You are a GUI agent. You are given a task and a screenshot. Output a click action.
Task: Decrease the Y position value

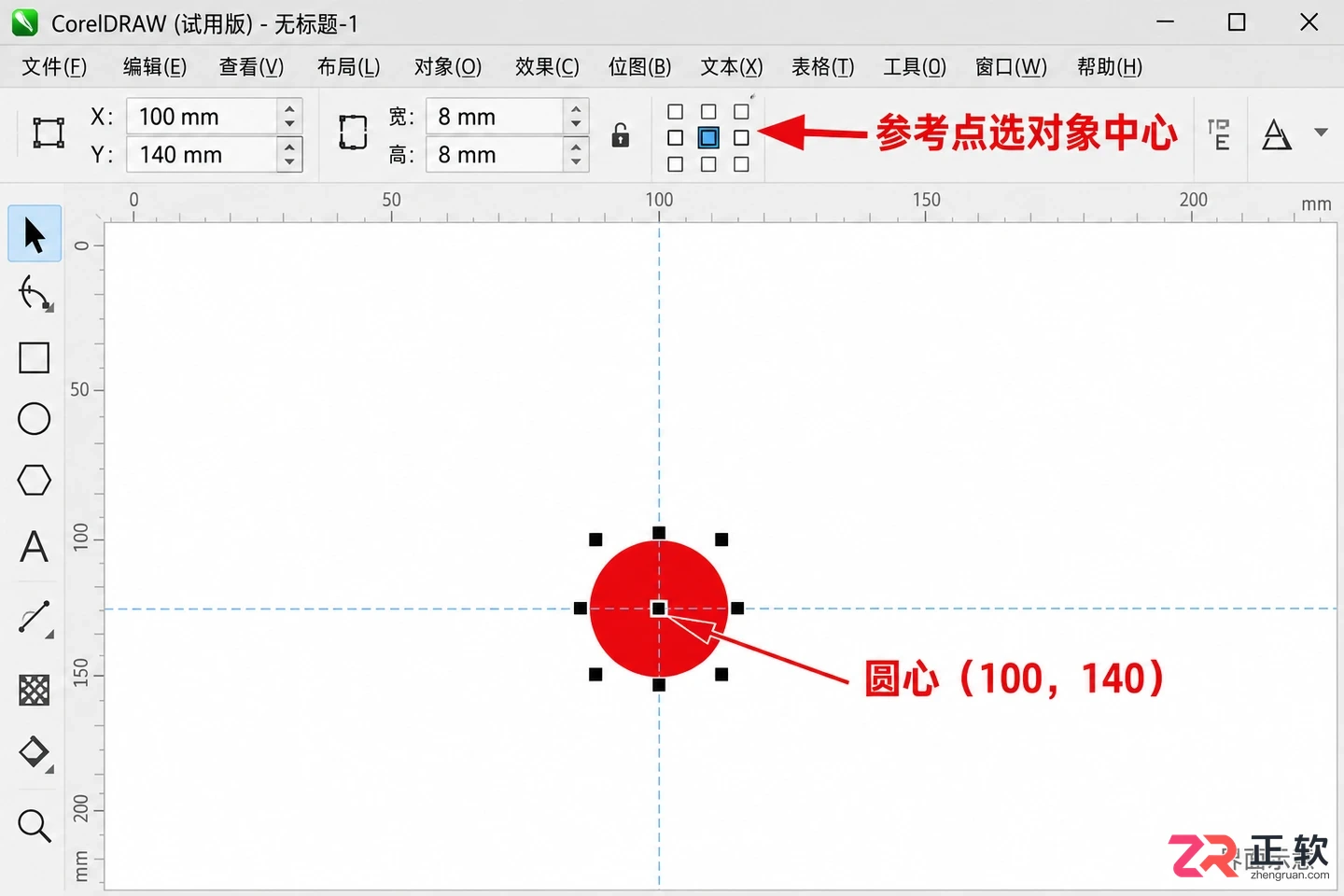[290, 163]
